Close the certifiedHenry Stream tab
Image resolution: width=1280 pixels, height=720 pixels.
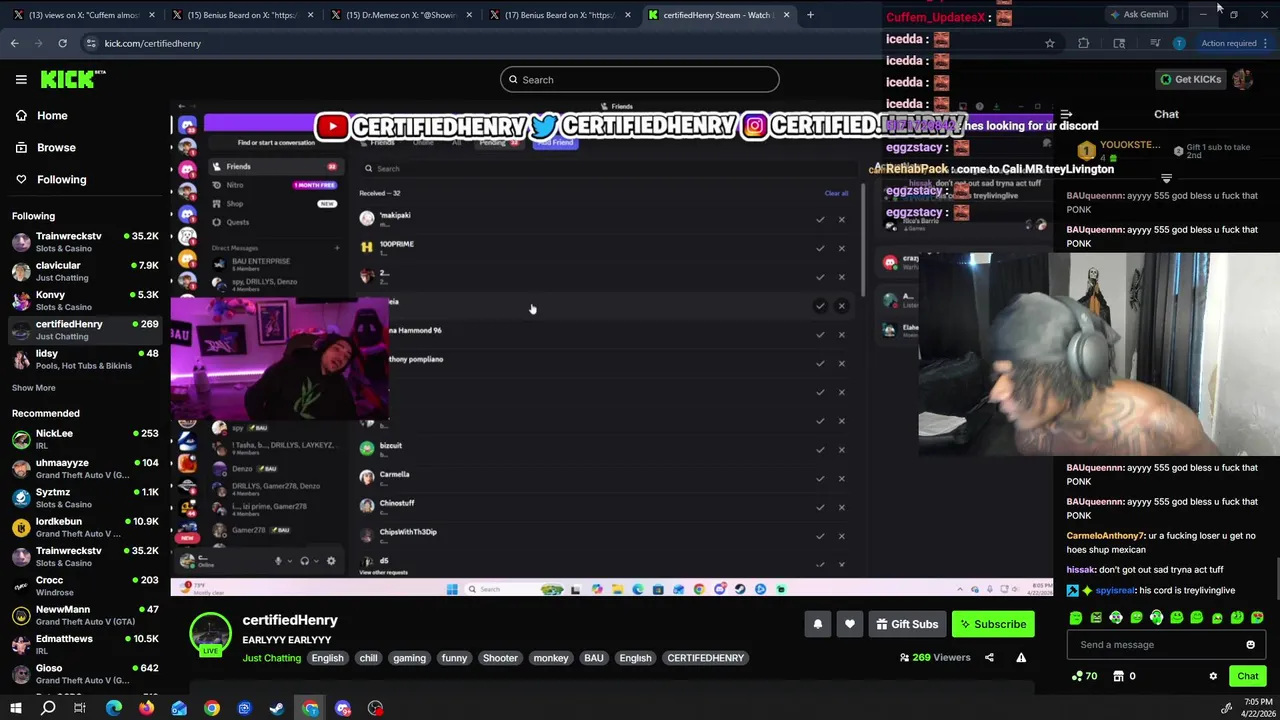click(786, 15)
